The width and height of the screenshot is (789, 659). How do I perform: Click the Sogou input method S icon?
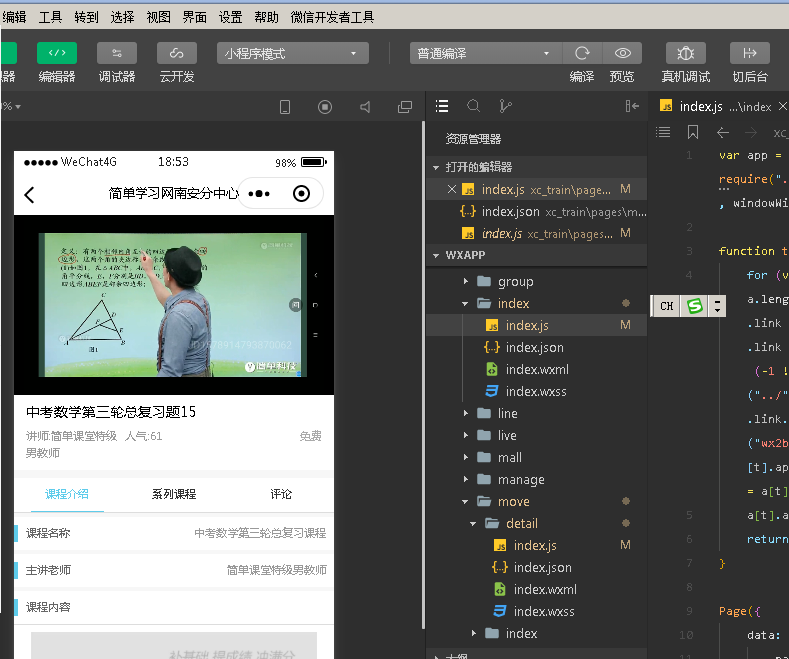point(694,306)
